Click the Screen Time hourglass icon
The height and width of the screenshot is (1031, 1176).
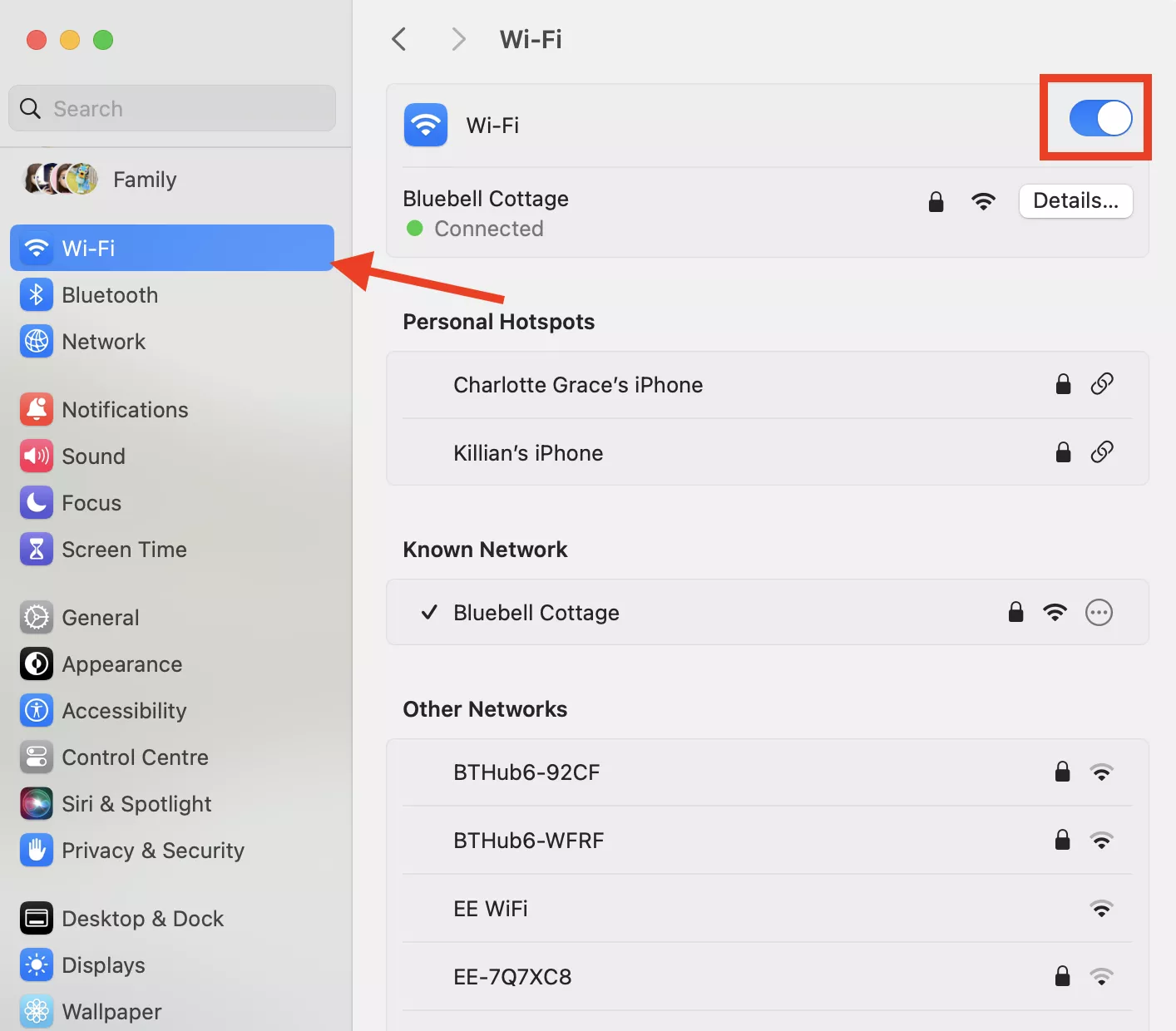(37, 550)
